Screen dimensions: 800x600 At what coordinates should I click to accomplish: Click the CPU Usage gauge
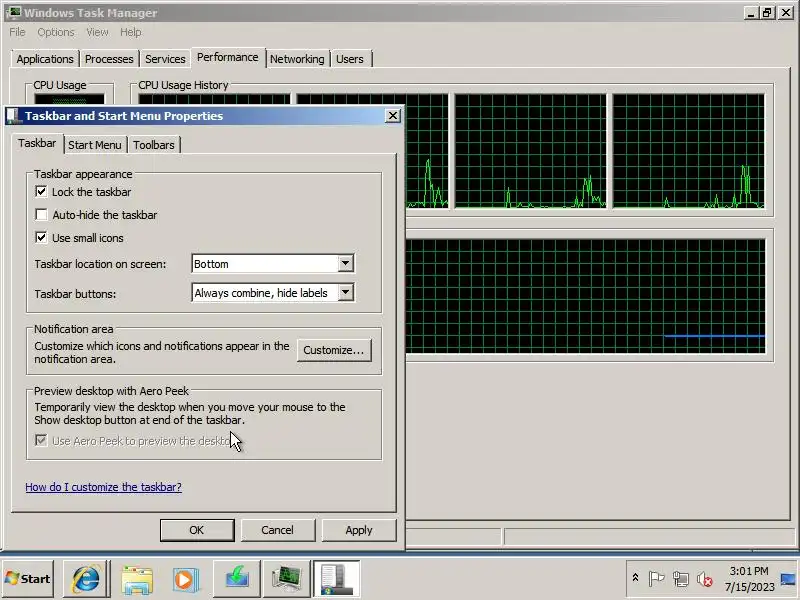69,99
